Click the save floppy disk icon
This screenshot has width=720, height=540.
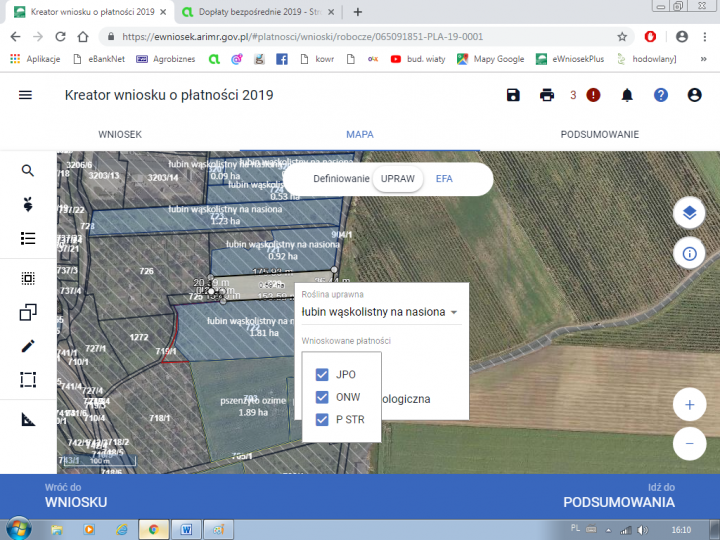tap(513, 95)
